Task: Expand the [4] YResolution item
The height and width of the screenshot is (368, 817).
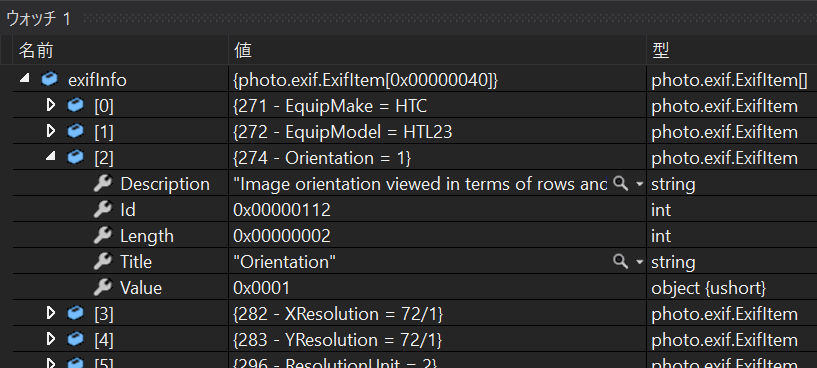Action: (x=51, y=339)
